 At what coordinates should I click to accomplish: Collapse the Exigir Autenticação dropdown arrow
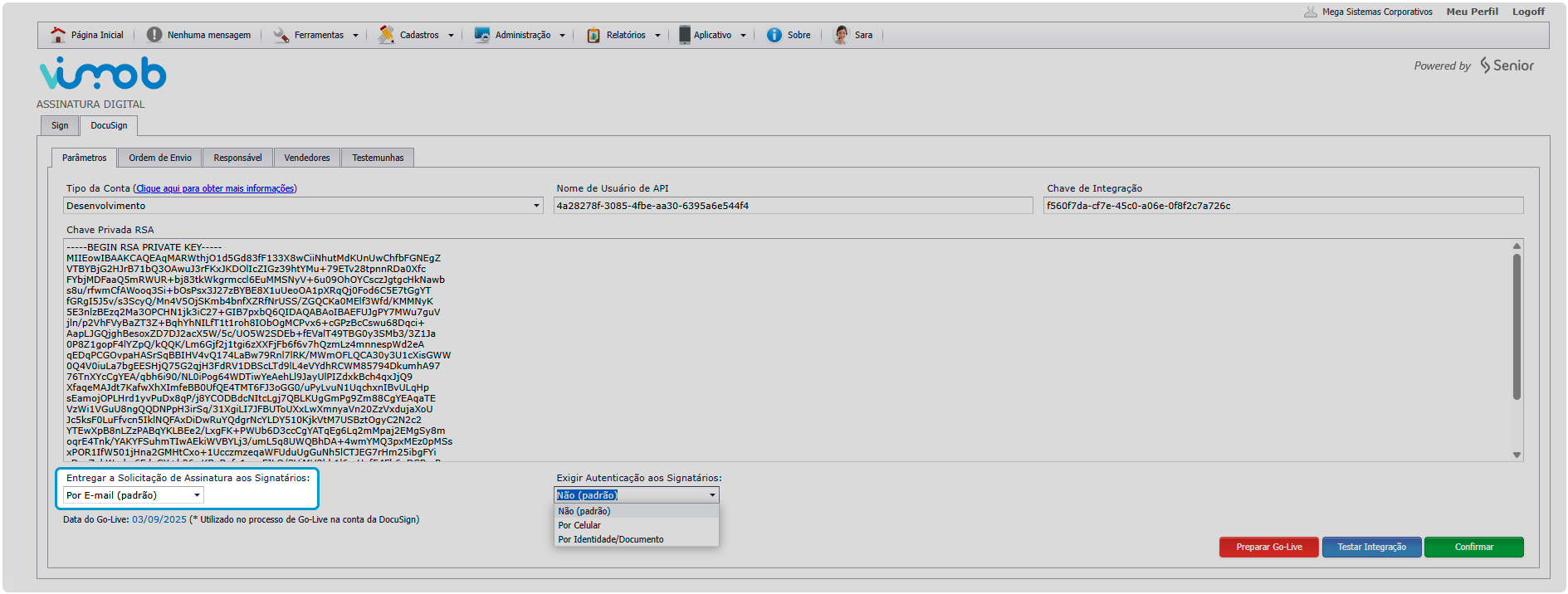pyautogui.click(x=712, y=495)
